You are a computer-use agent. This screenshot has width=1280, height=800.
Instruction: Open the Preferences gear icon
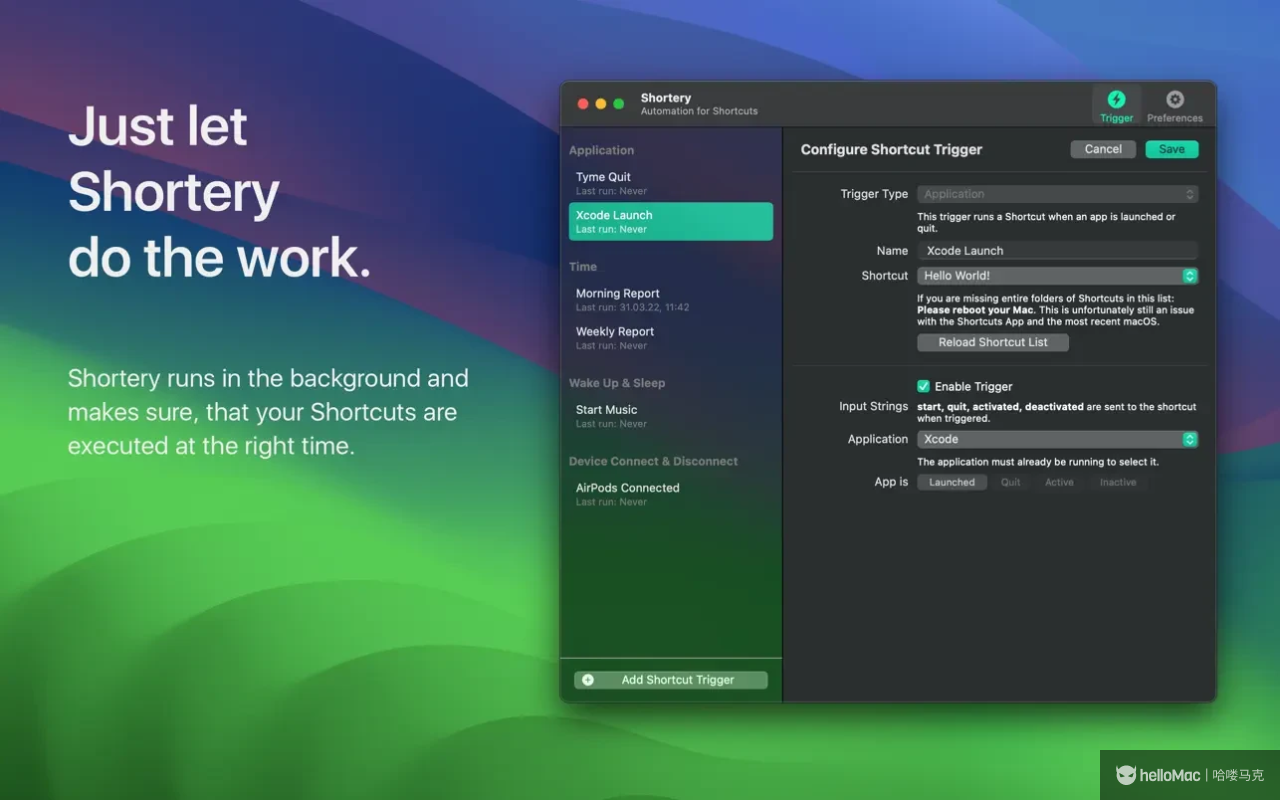1175,99
